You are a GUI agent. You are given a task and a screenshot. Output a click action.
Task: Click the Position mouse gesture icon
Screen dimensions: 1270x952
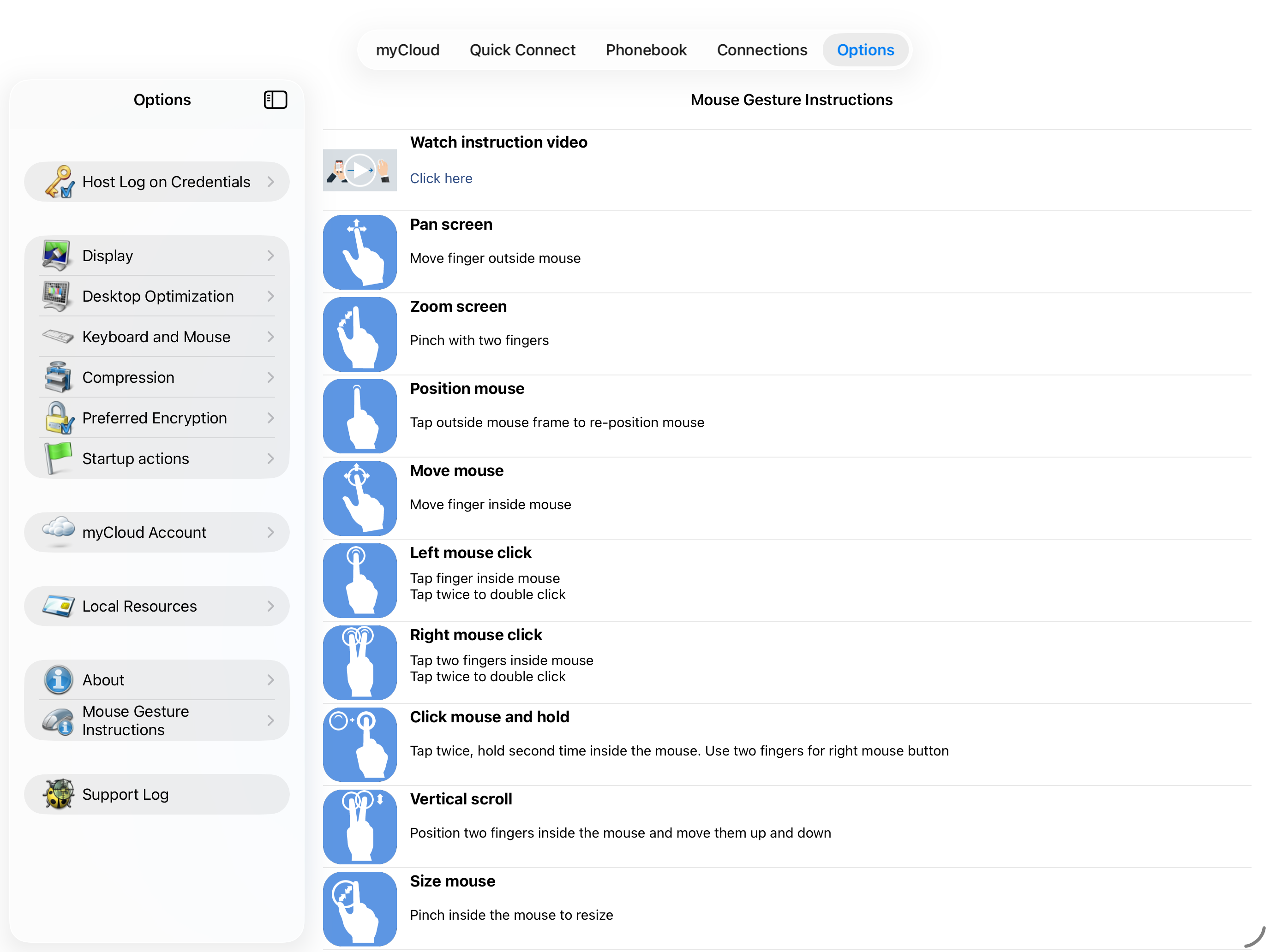click(360, 416)
